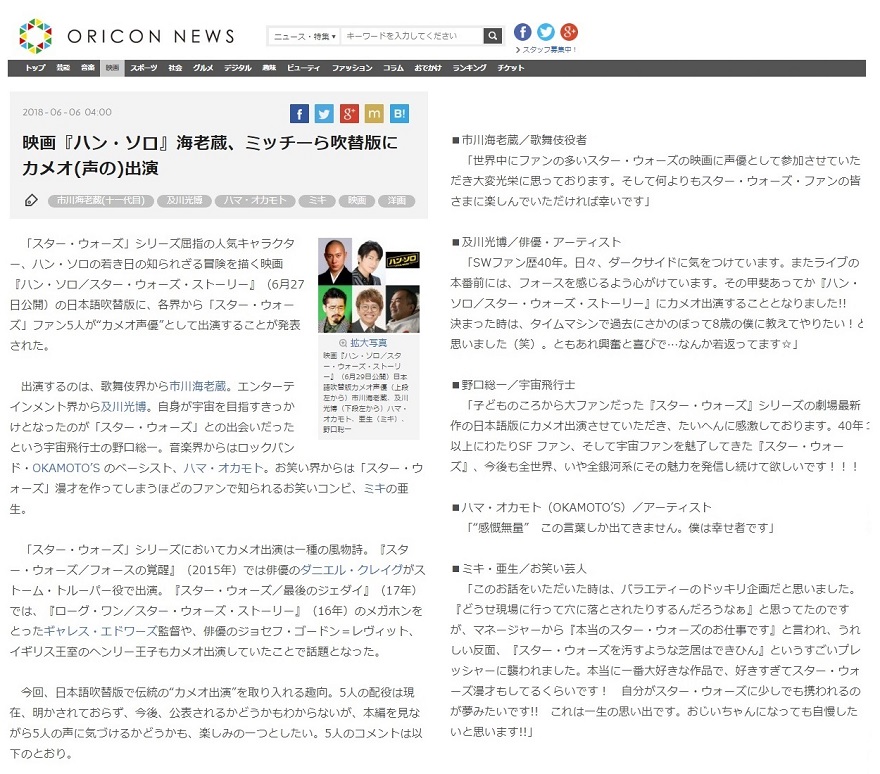This screenshot has height=774, width=880.
Task: Share the article on Google+
Action: pyautogui.click(x=349, y=114)
